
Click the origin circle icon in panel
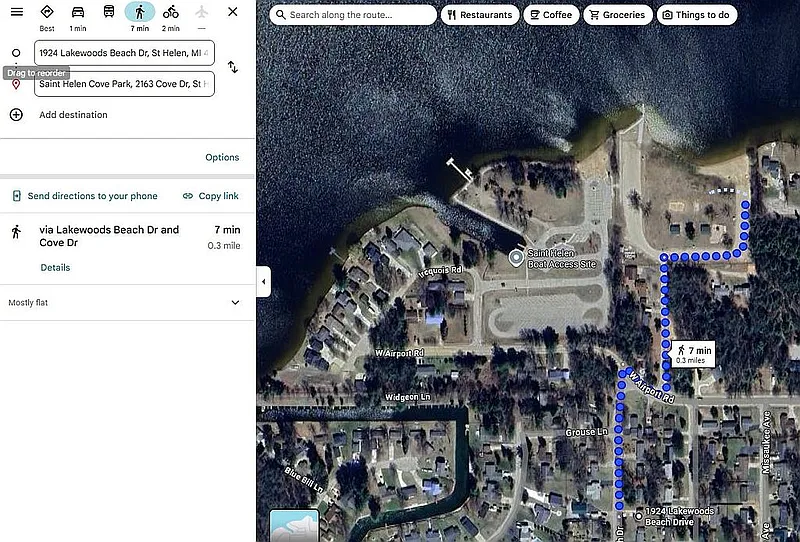pyautogui.click(x=16, y=53)
